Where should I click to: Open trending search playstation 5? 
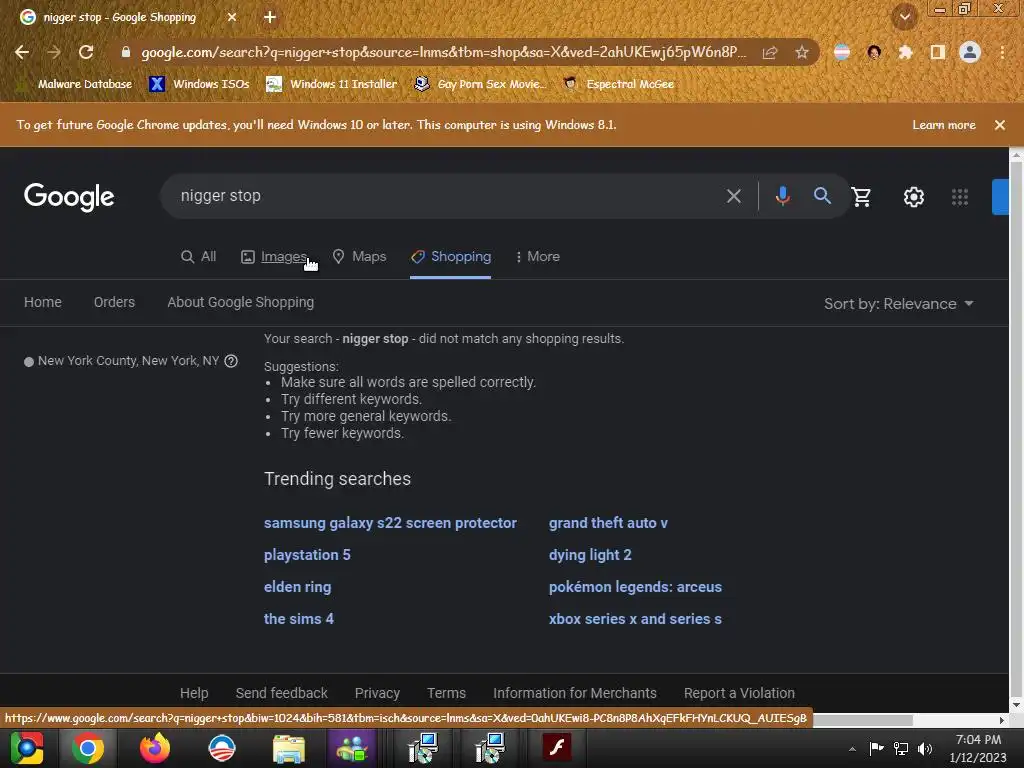(x=307, y=555)
